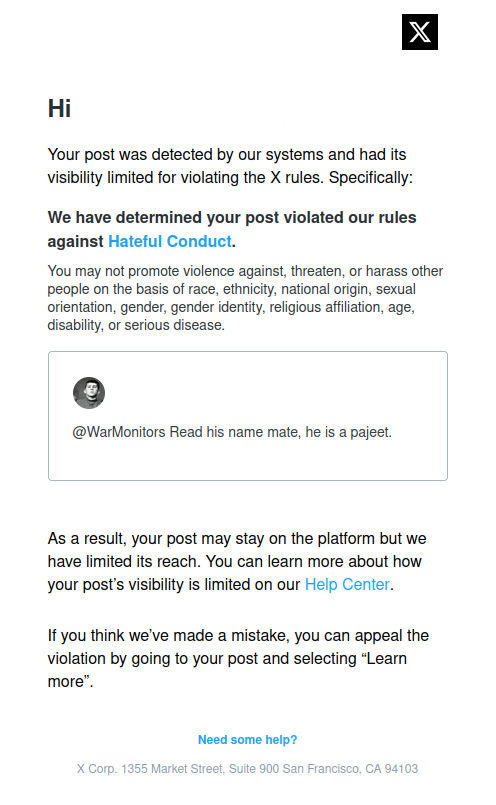
Task: Click the X Corp. name in footer
Action: (97, 769)
